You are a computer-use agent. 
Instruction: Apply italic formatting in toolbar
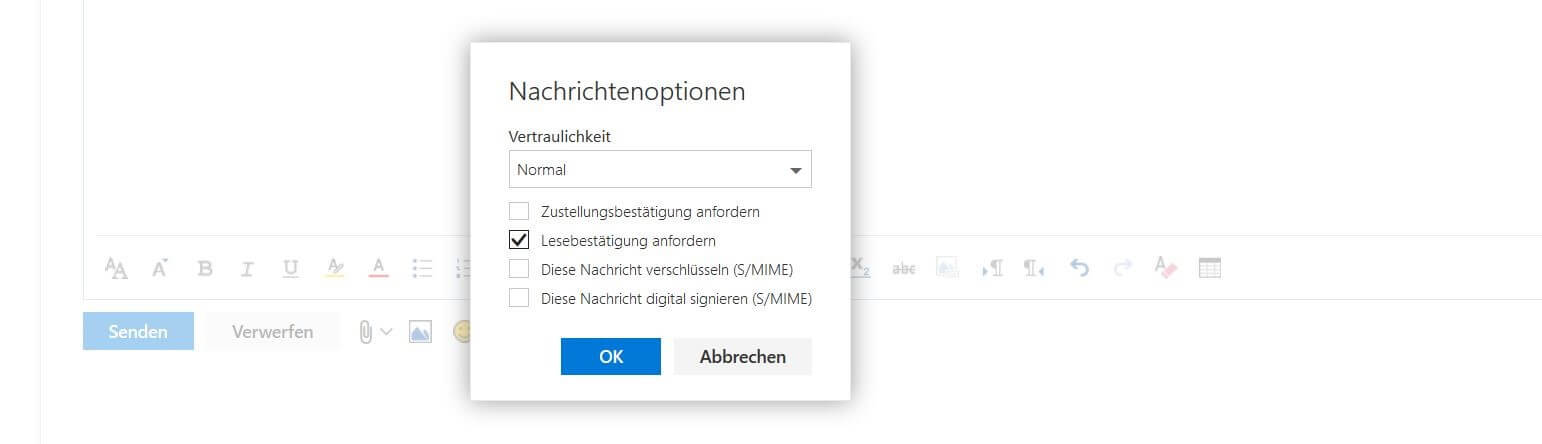click(248, 268)
